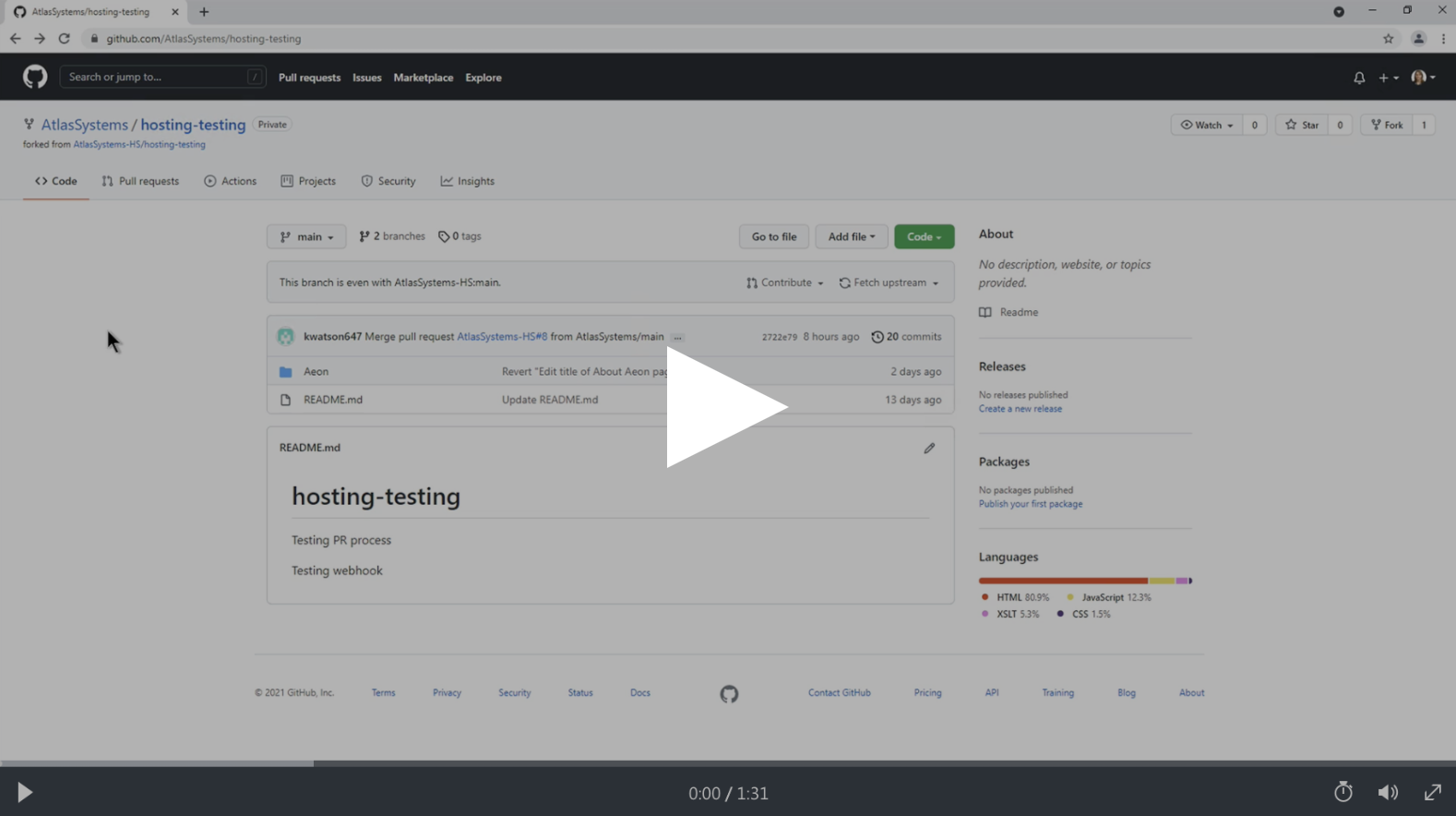
Task: Open the playback speed timer icon
Action: pyautogui.click(x=1343, y=792)
